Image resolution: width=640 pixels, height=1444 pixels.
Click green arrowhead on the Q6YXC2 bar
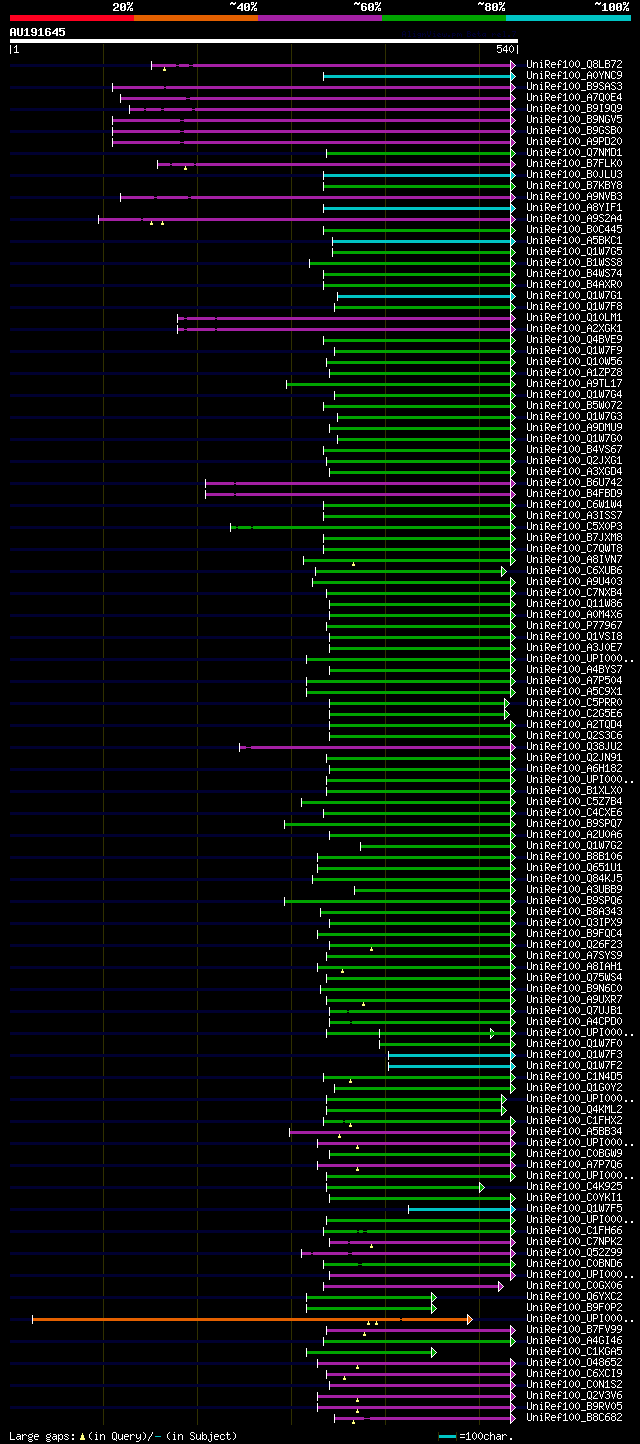(434, 1297)
